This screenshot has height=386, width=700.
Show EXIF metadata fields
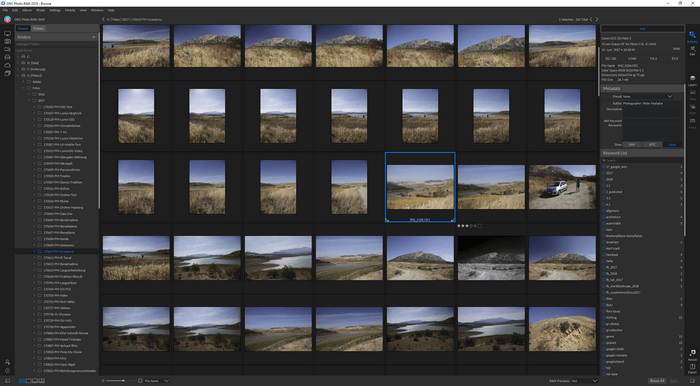click(x=632, y=145)
